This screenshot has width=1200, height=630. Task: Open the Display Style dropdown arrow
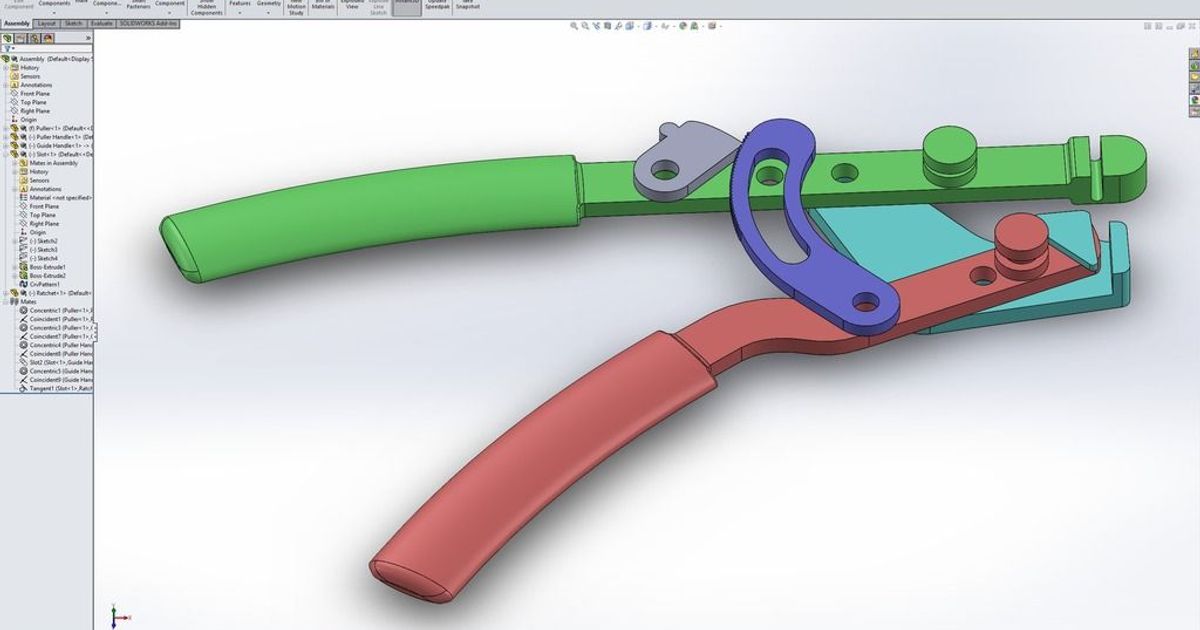click(x=657, y=26)
